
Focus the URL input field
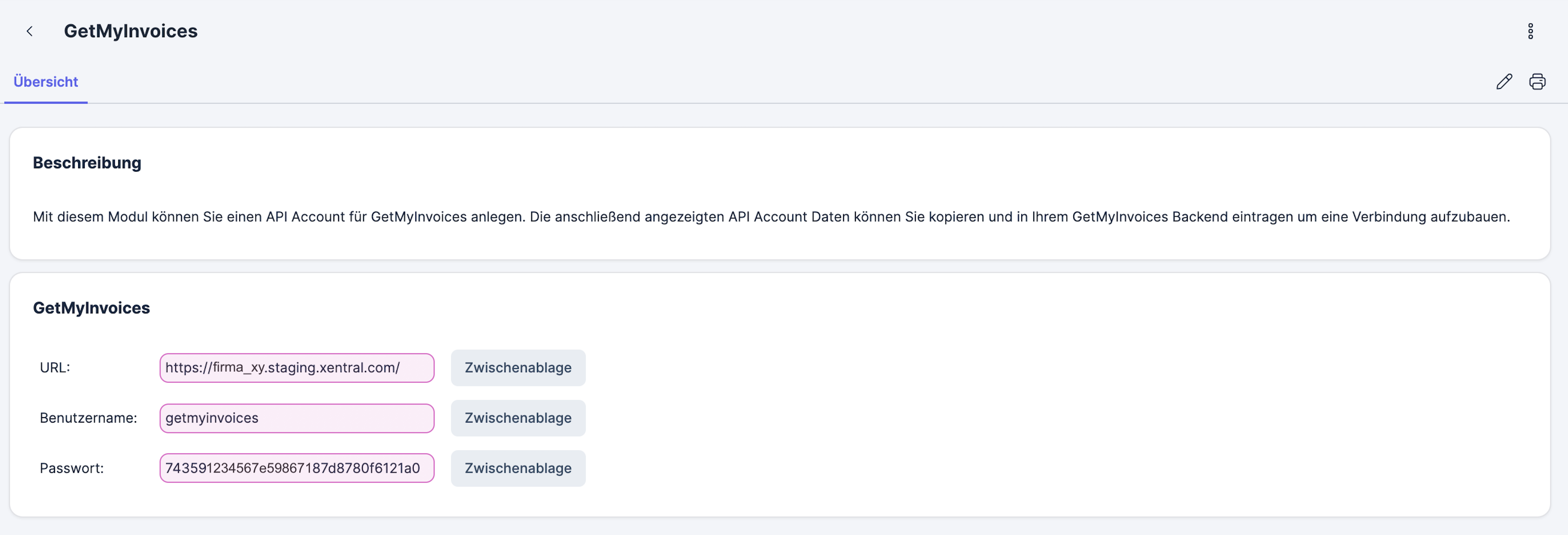pos(297,368)
